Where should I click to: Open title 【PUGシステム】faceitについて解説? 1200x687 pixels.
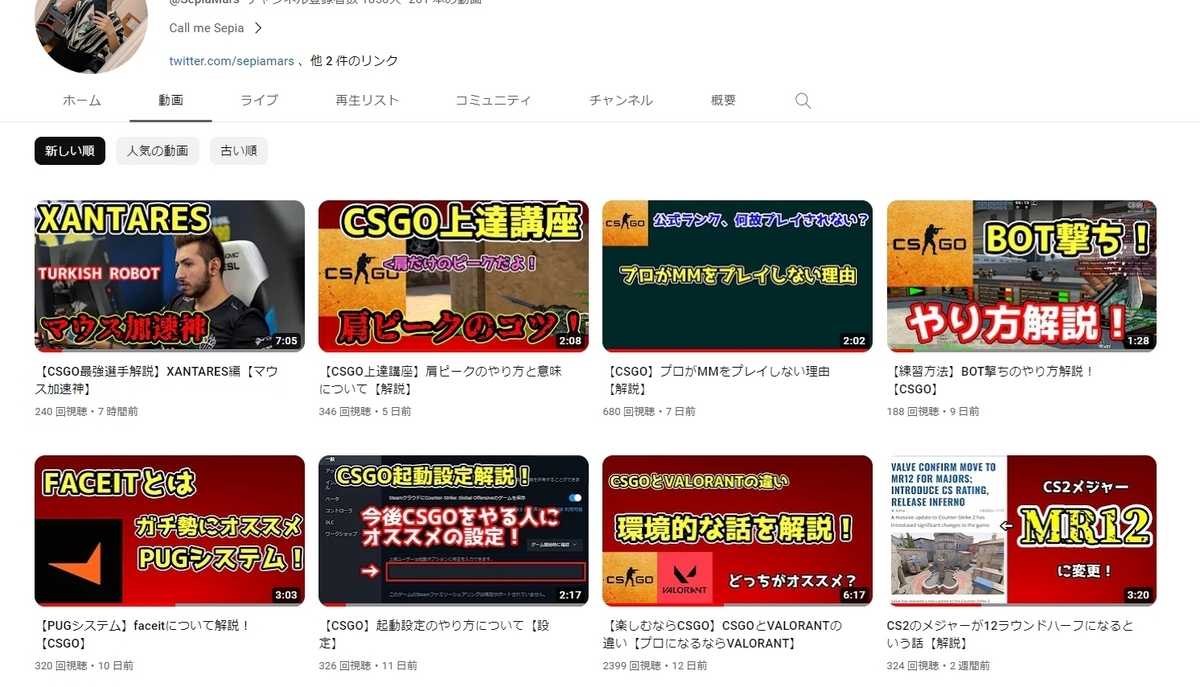(x=142, y=635)
